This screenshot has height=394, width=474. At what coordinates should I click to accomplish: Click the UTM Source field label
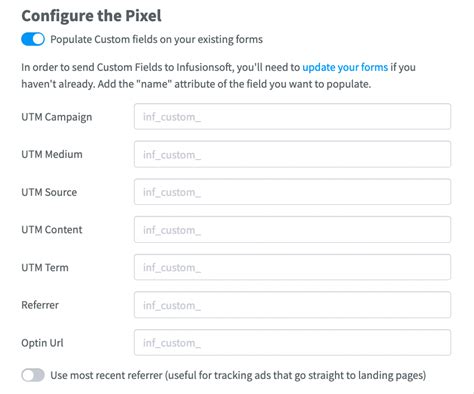point(49,192)
